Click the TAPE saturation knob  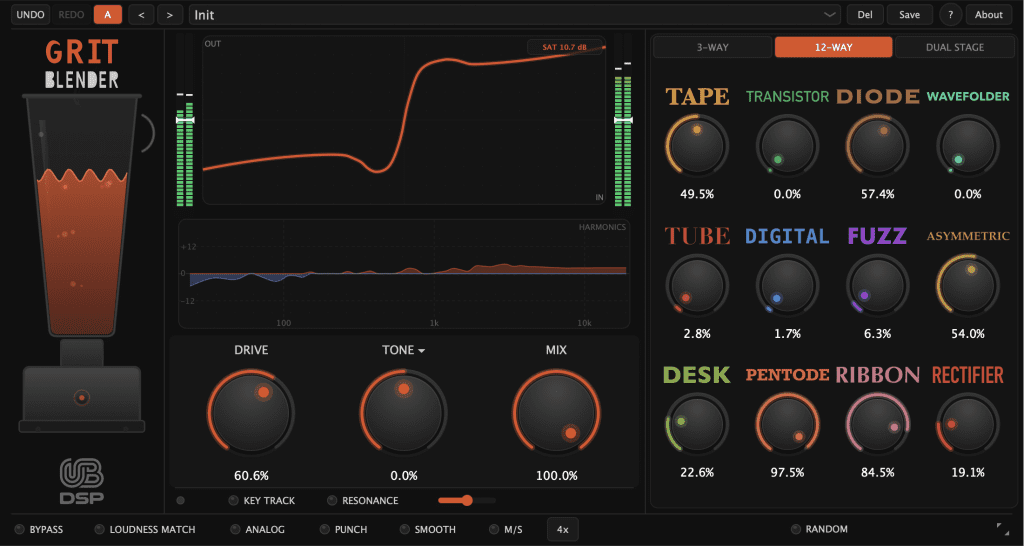(697, 146)
